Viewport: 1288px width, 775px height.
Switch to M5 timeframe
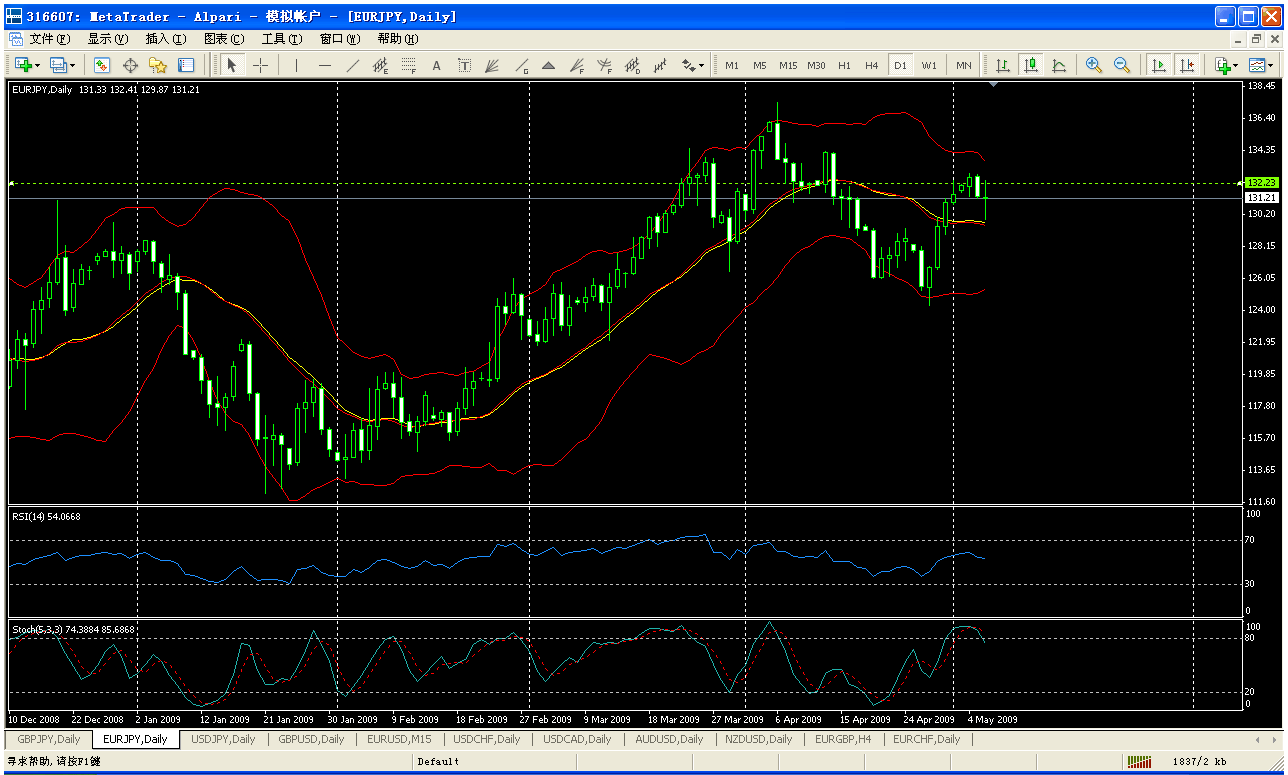click(x=760, y=65)
